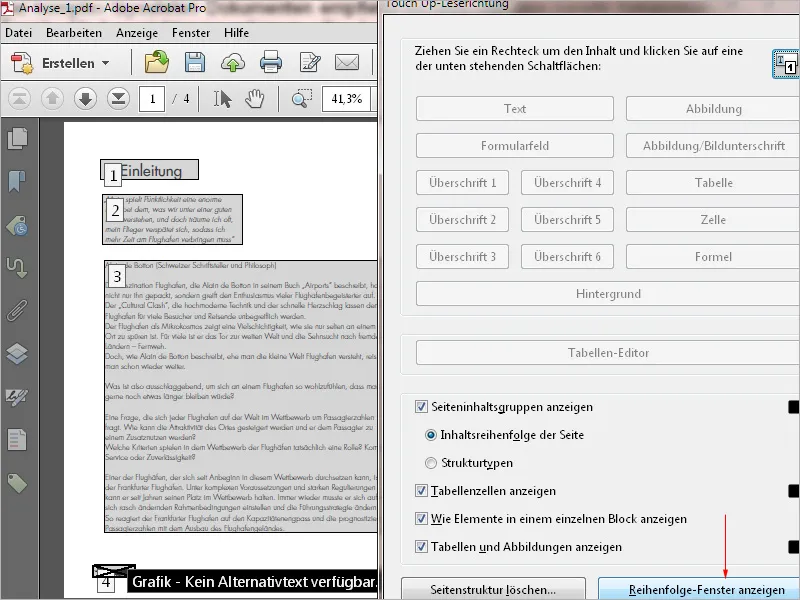Click the Formel button
This screenshot has width=800, height=600.
tap(713, 257)
